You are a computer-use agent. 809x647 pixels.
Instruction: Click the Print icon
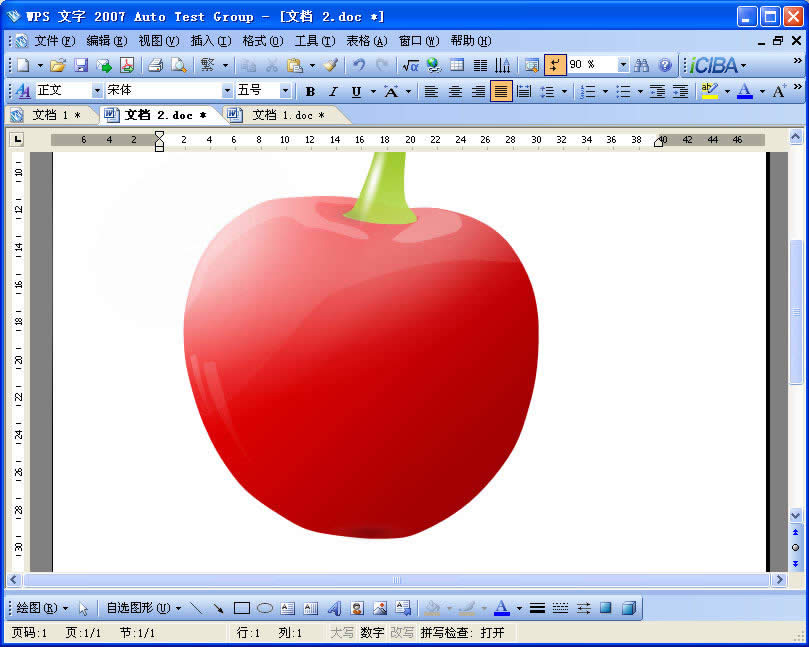click(x=155, y=65)
